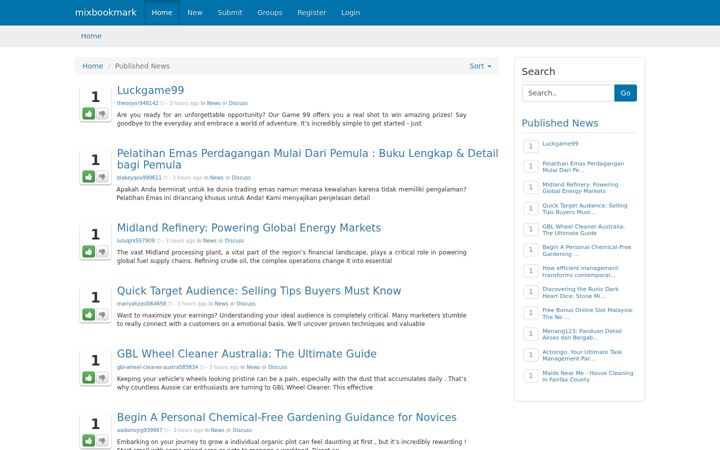Open sidebar link Free Bonus Online Slot Malaysia
Screen dimensions: 720x450
pyautogui.click(x=587, y=314)
